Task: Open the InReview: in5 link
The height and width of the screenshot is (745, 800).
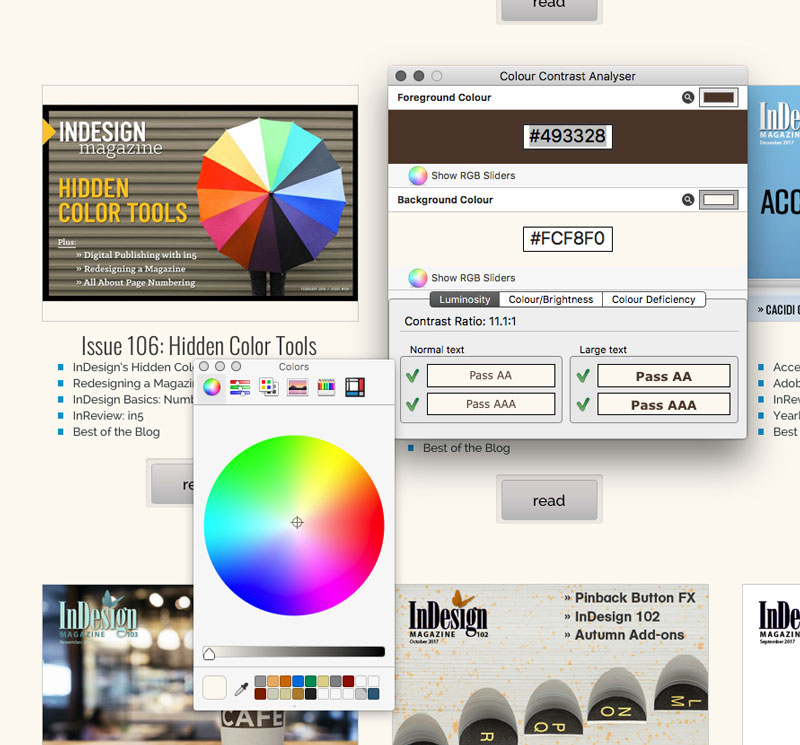Action: click(108, 416)
